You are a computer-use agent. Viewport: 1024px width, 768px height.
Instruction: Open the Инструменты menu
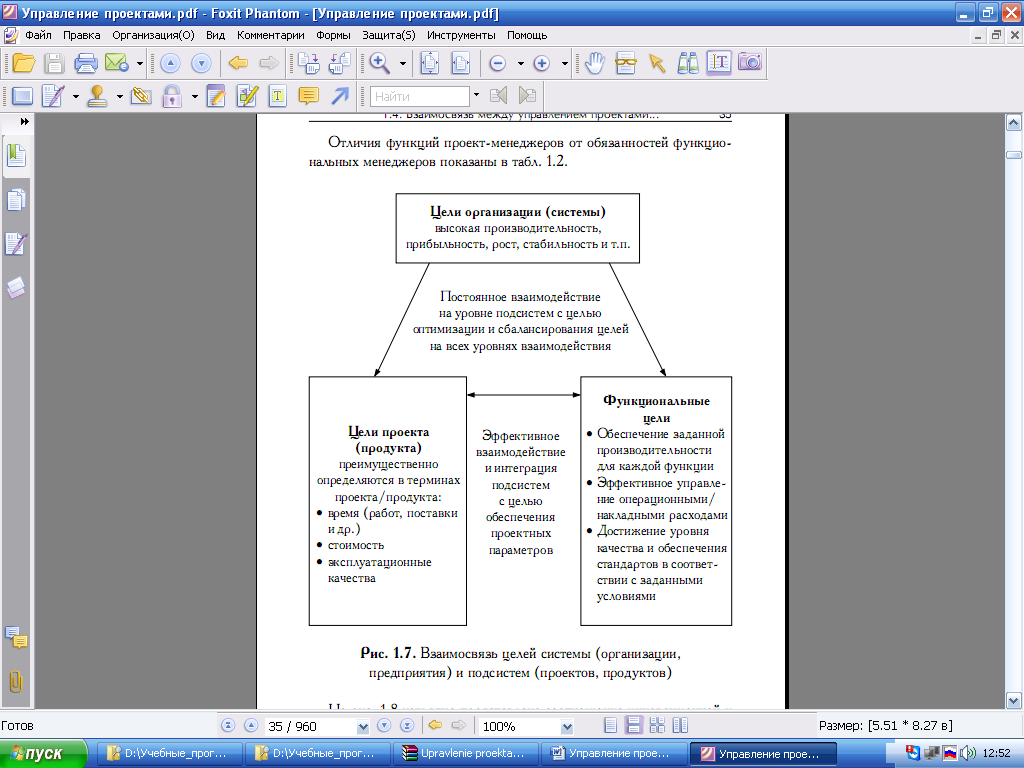coord(461,35)
